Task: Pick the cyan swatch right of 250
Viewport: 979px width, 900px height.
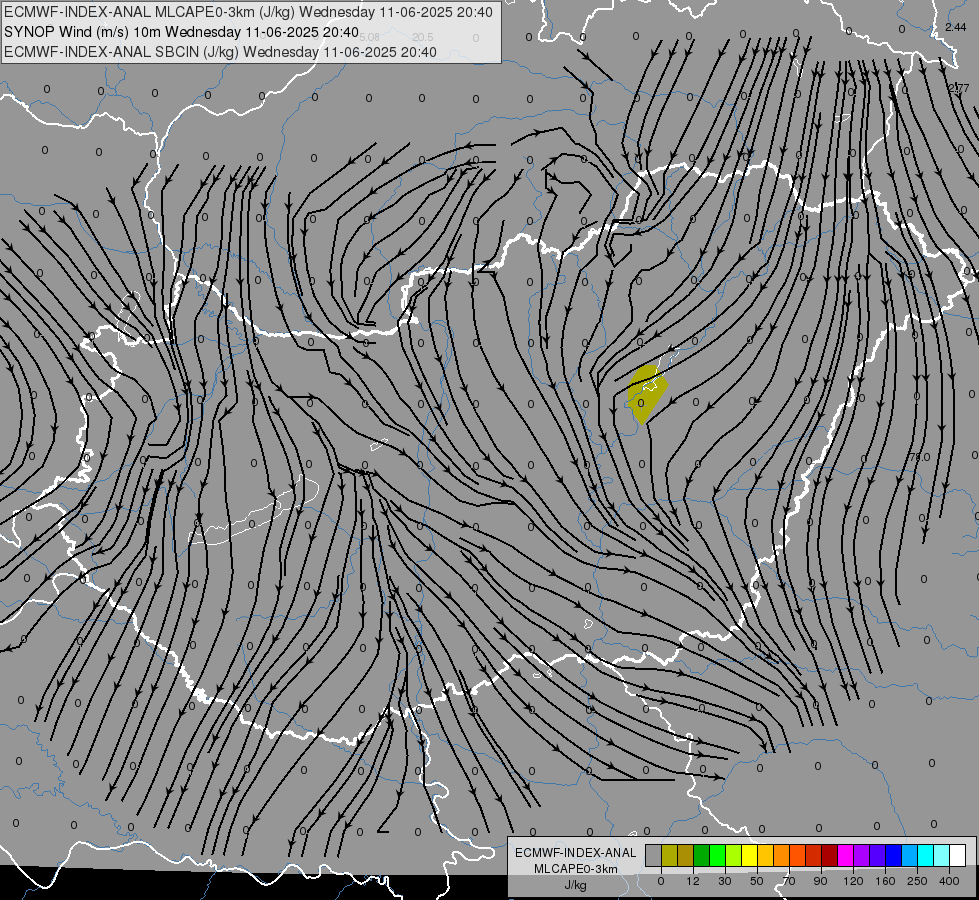Action: coord(926,855)
